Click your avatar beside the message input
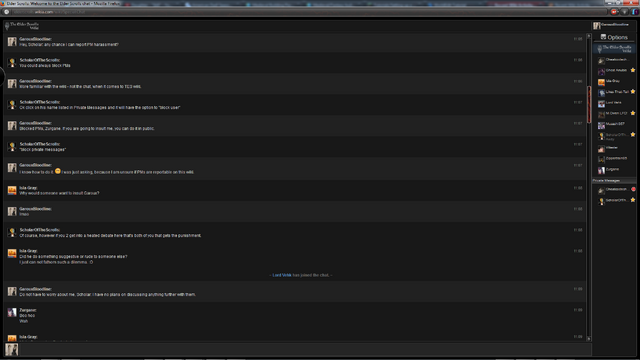This screenshot has width=640, height=360. pos(11,349)
